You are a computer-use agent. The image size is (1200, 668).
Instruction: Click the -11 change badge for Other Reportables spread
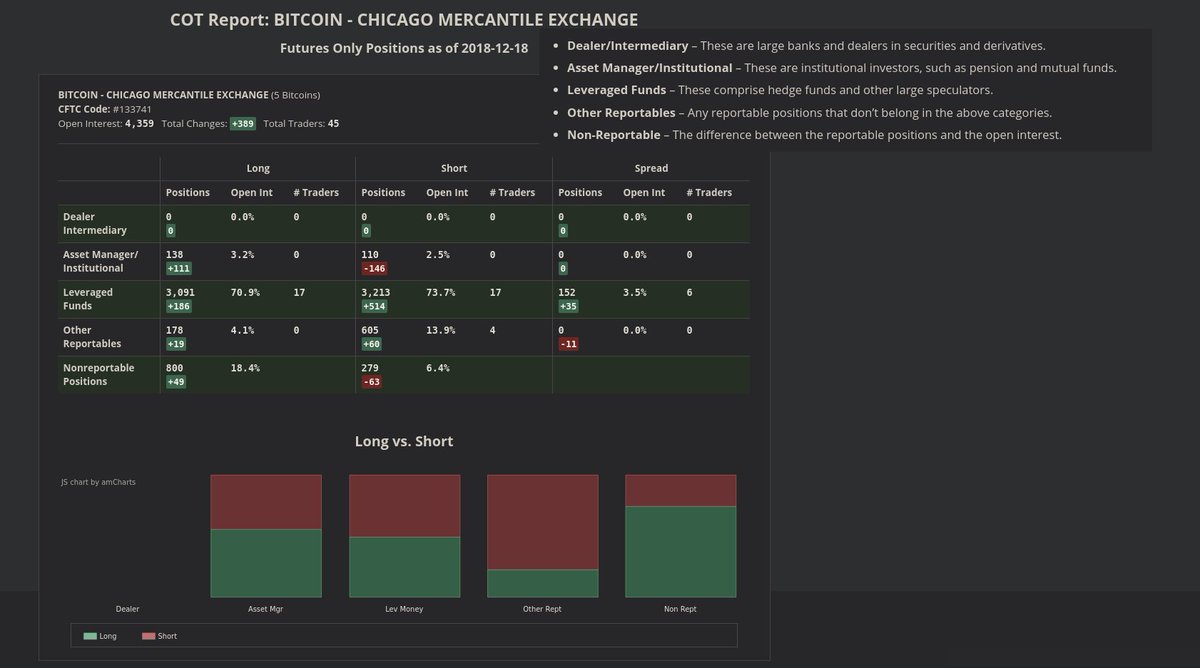pos(569,344)
